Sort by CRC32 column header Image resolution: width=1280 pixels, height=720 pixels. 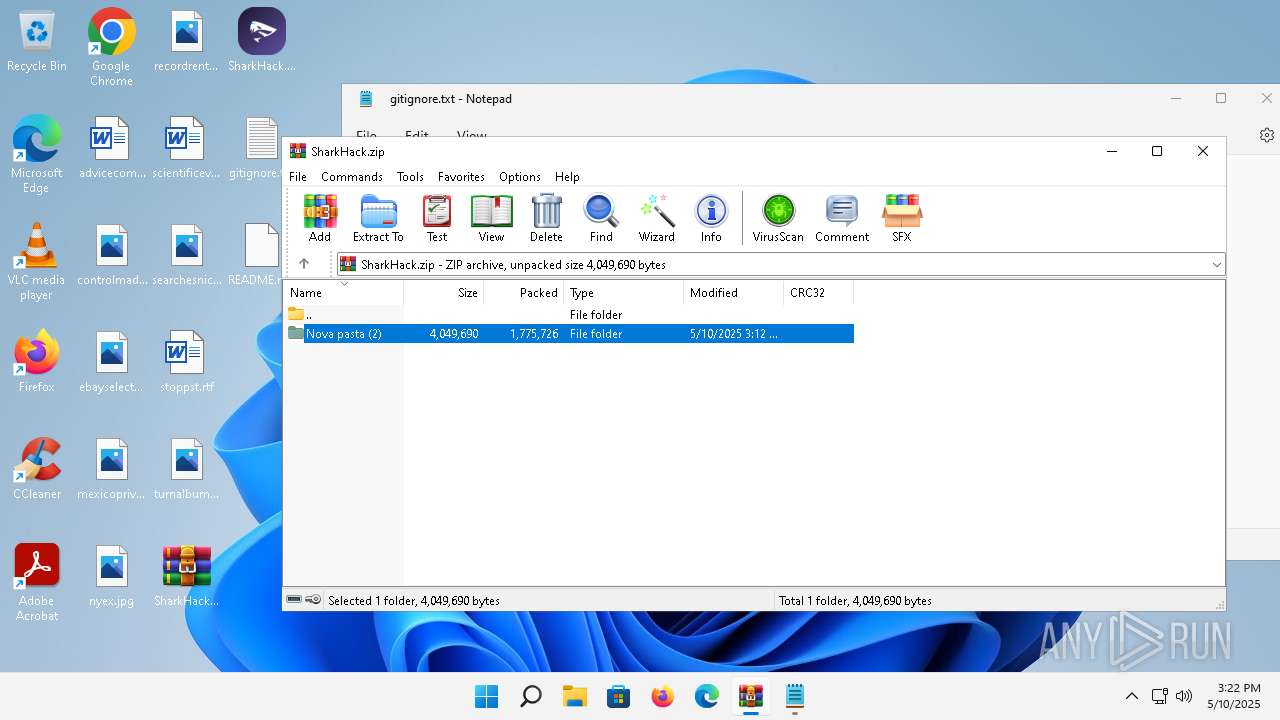click(819, 293)
